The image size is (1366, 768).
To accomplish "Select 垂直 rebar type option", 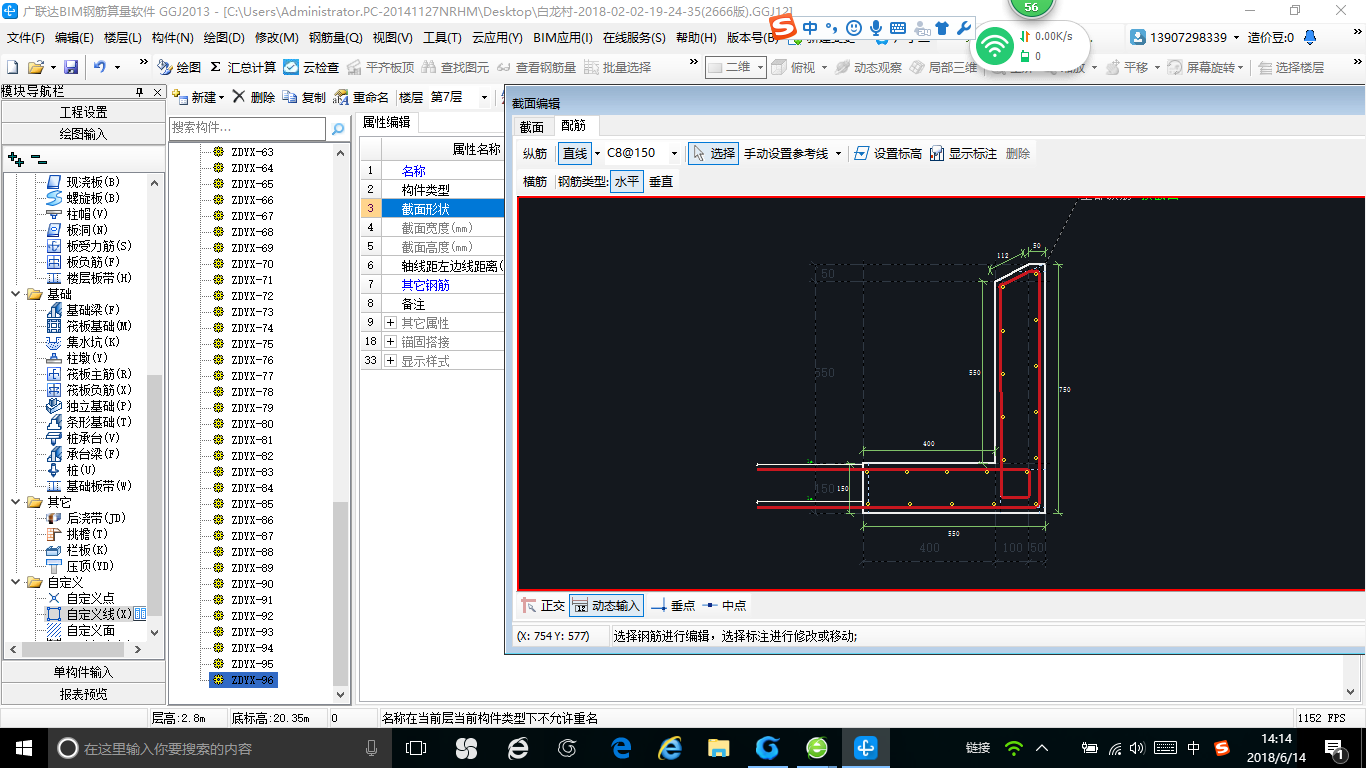I will pos(661,181).
